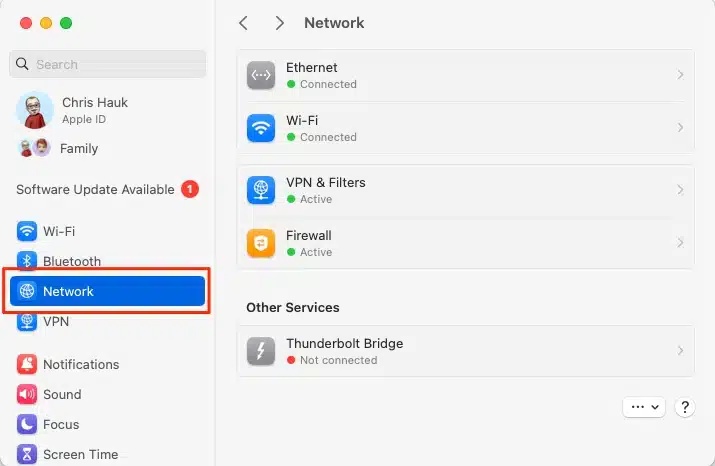The image size is (715, 466).
Task: Click the Notifications bell icon in sidebar
Action: pos(27,364)
